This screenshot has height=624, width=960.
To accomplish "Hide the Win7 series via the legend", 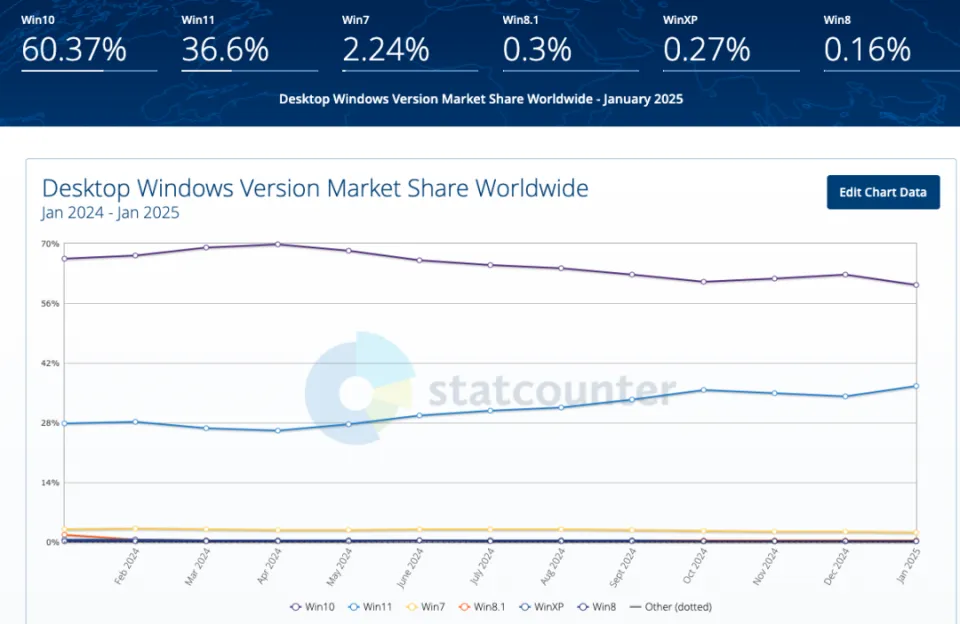I will click(x=429, y=606).
